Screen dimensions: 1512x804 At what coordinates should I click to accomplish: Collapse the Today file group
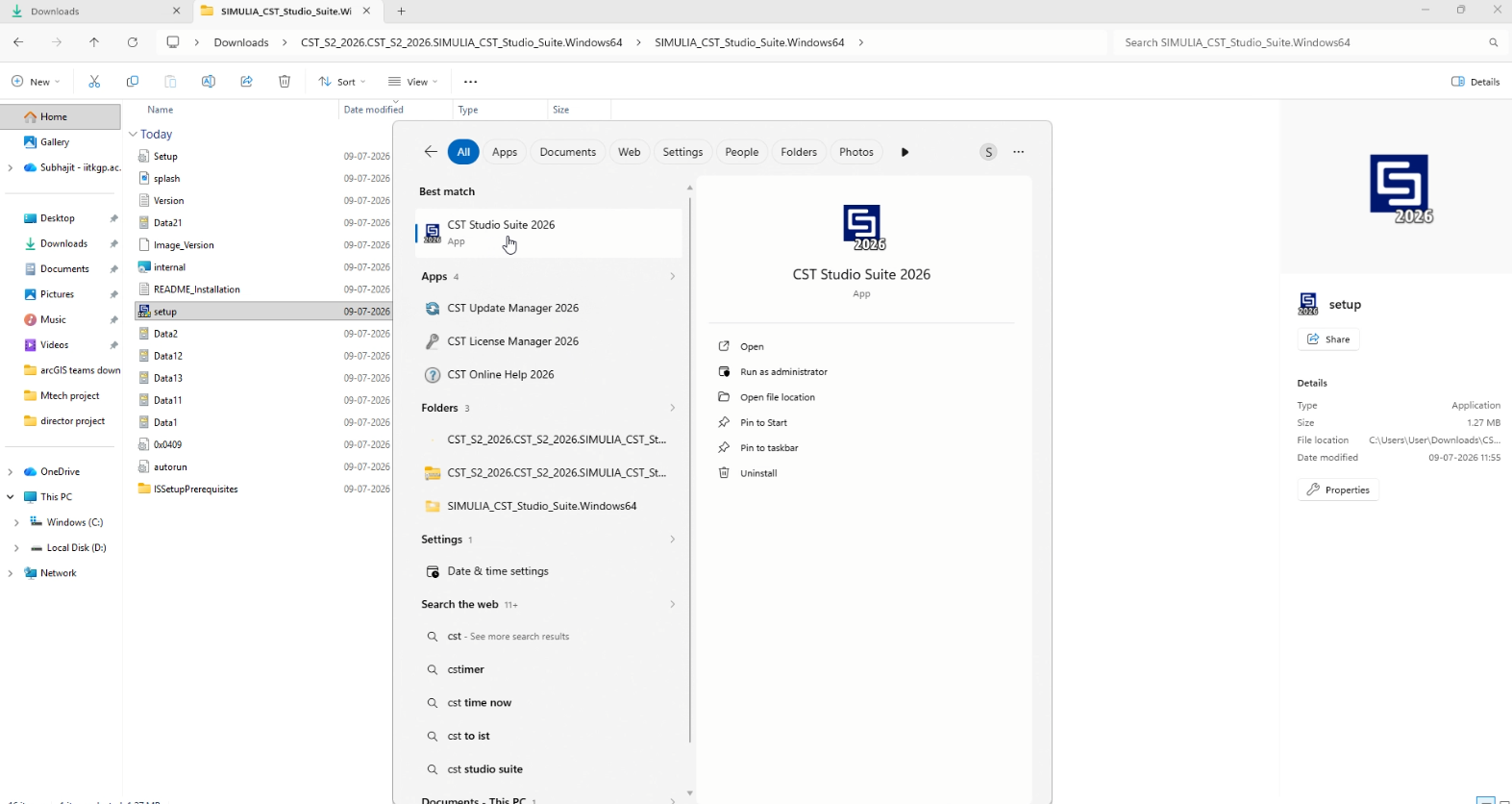pyautogui.click(x=133, y=135)
